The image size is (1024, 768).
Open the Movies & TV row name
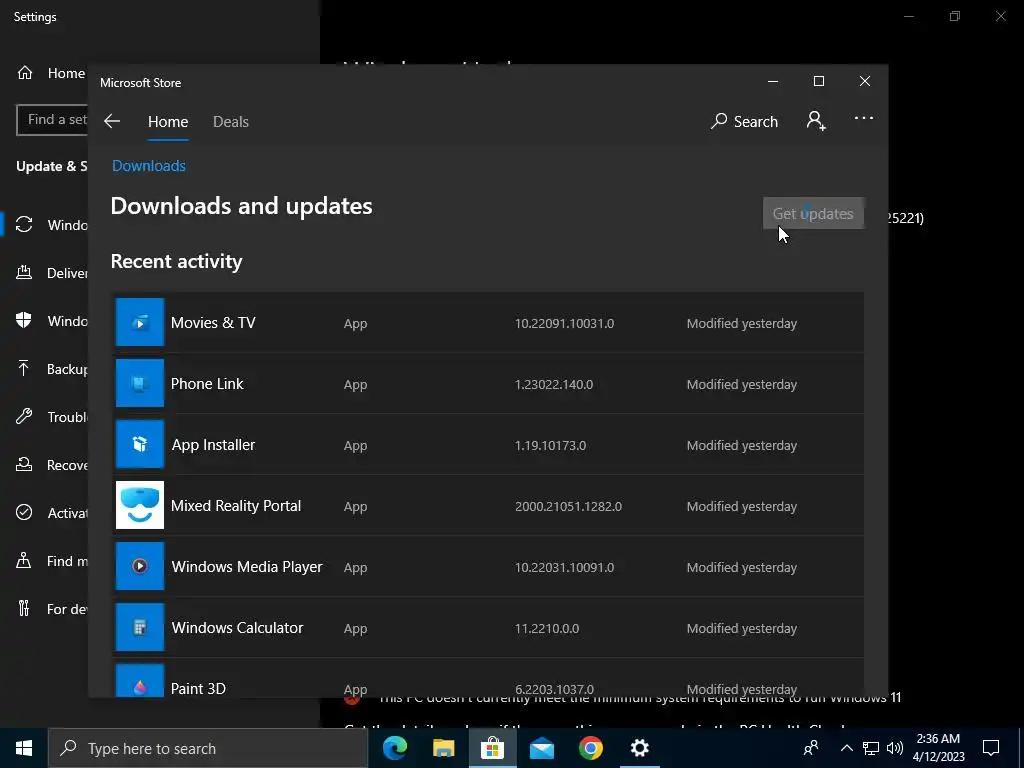tap(213, 323)
